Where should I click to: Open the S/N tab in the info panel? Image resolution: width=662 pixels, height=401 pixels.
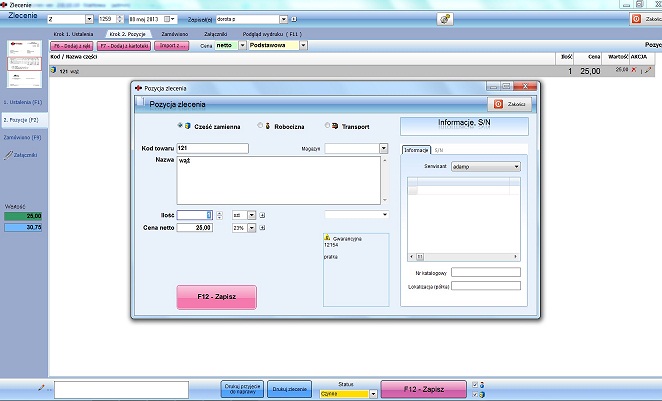coord(439,150)
